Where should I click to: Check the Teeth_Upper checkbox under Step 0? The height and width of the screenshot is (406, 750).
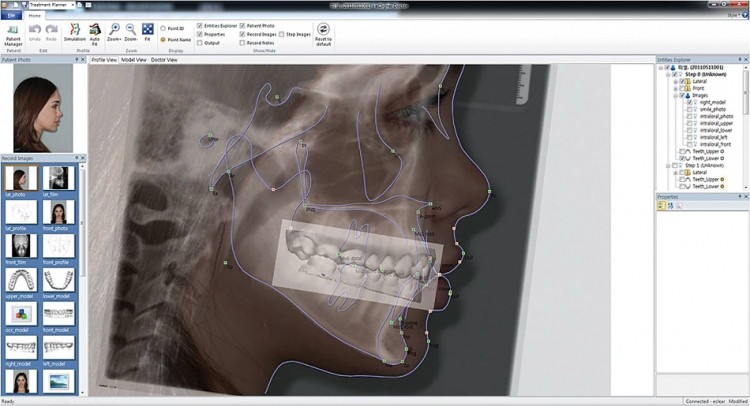[683, 152]
